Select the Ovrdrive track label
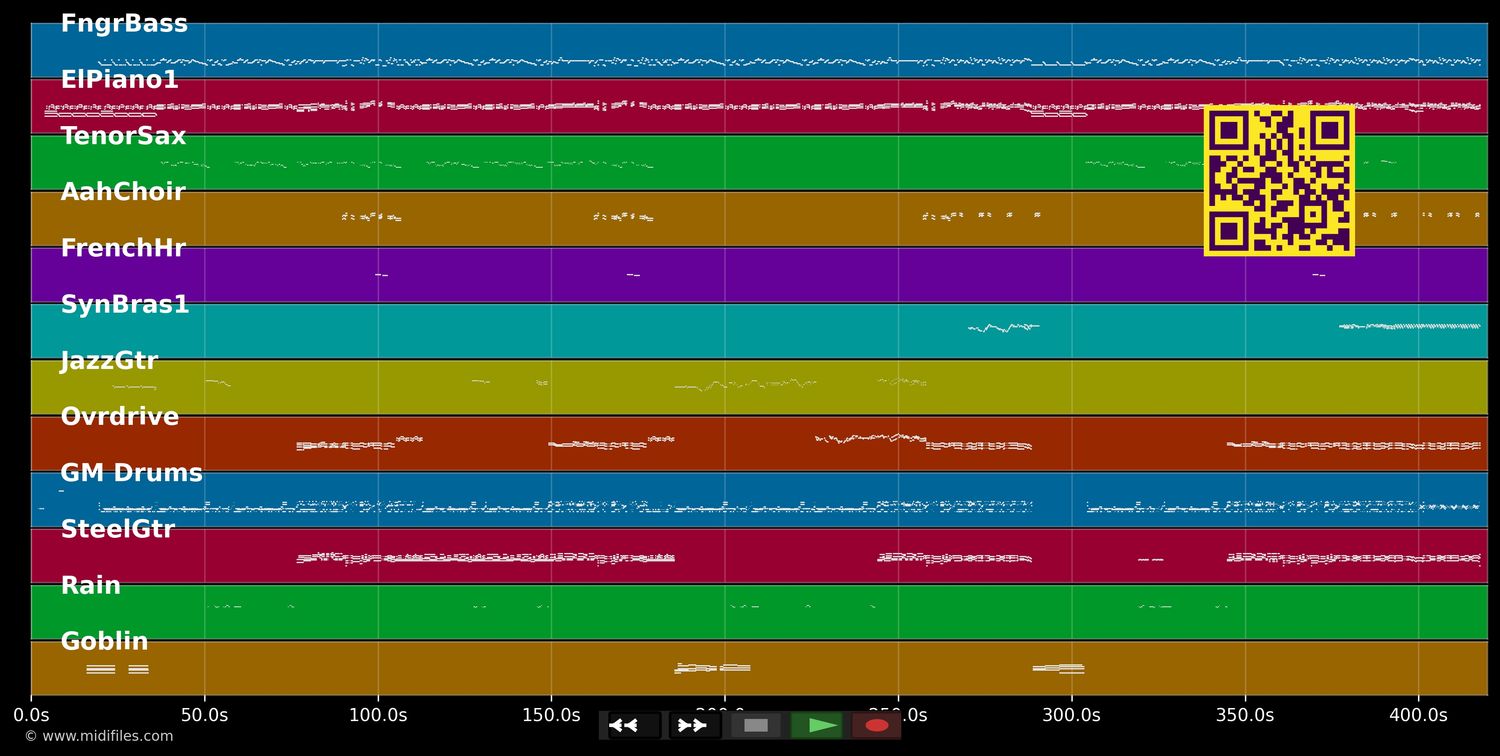 tap(120, 417)
